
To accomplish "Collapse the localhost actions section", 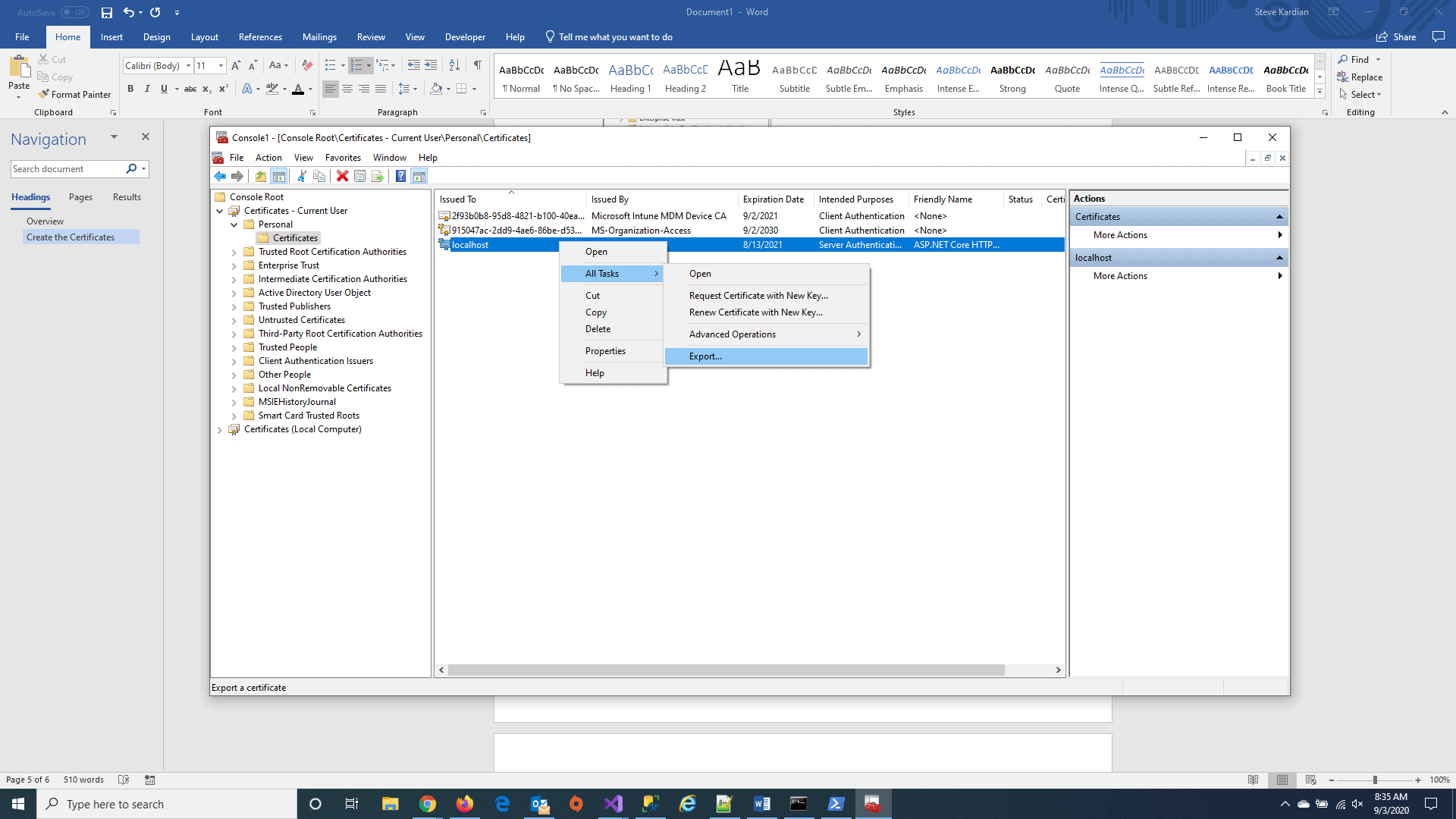I will (1279, 258).
